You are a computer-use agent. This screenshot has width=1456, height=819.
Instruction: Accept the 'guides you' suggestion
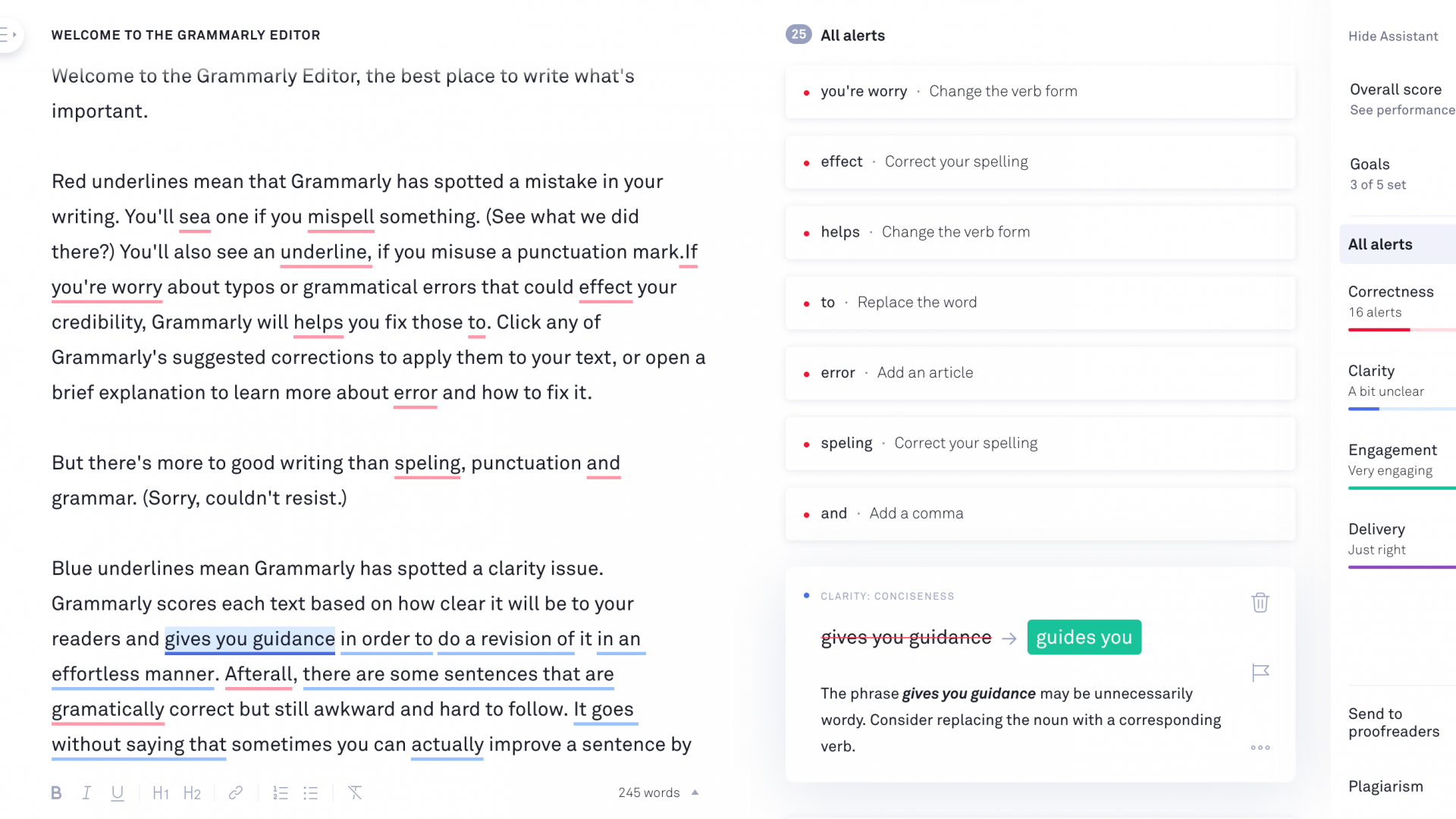pyautogui.click(x=1084, y=637)
